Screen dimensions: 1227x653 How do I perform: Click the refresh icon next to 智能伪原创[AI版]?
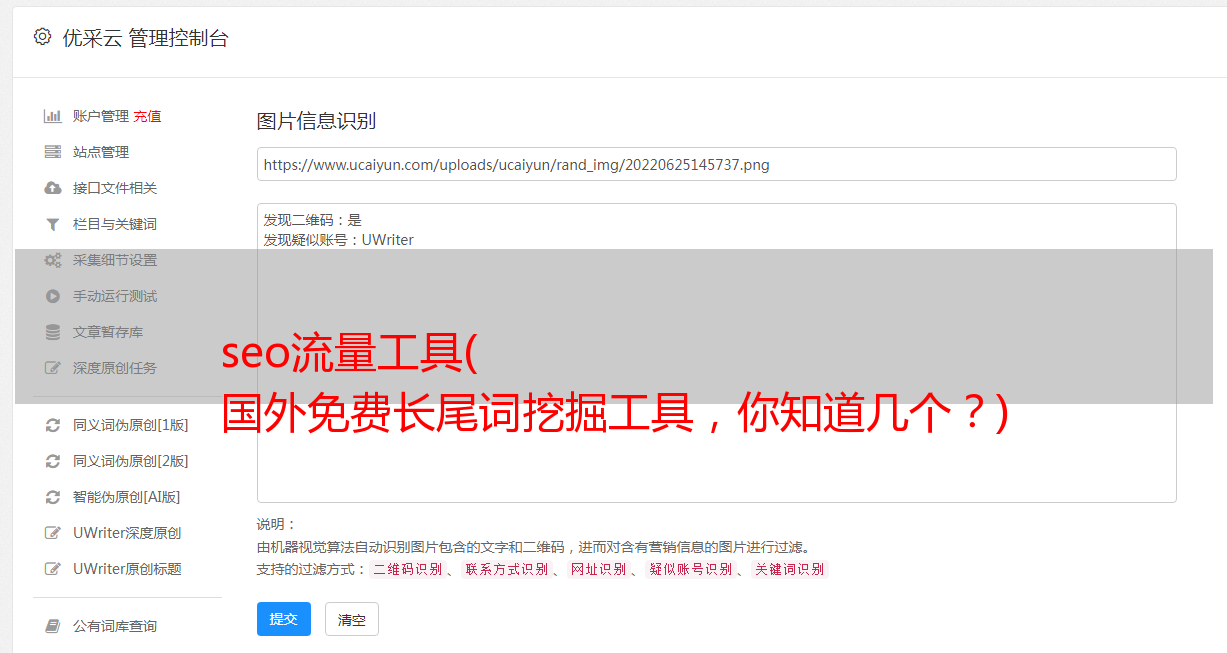coord(53,497)
